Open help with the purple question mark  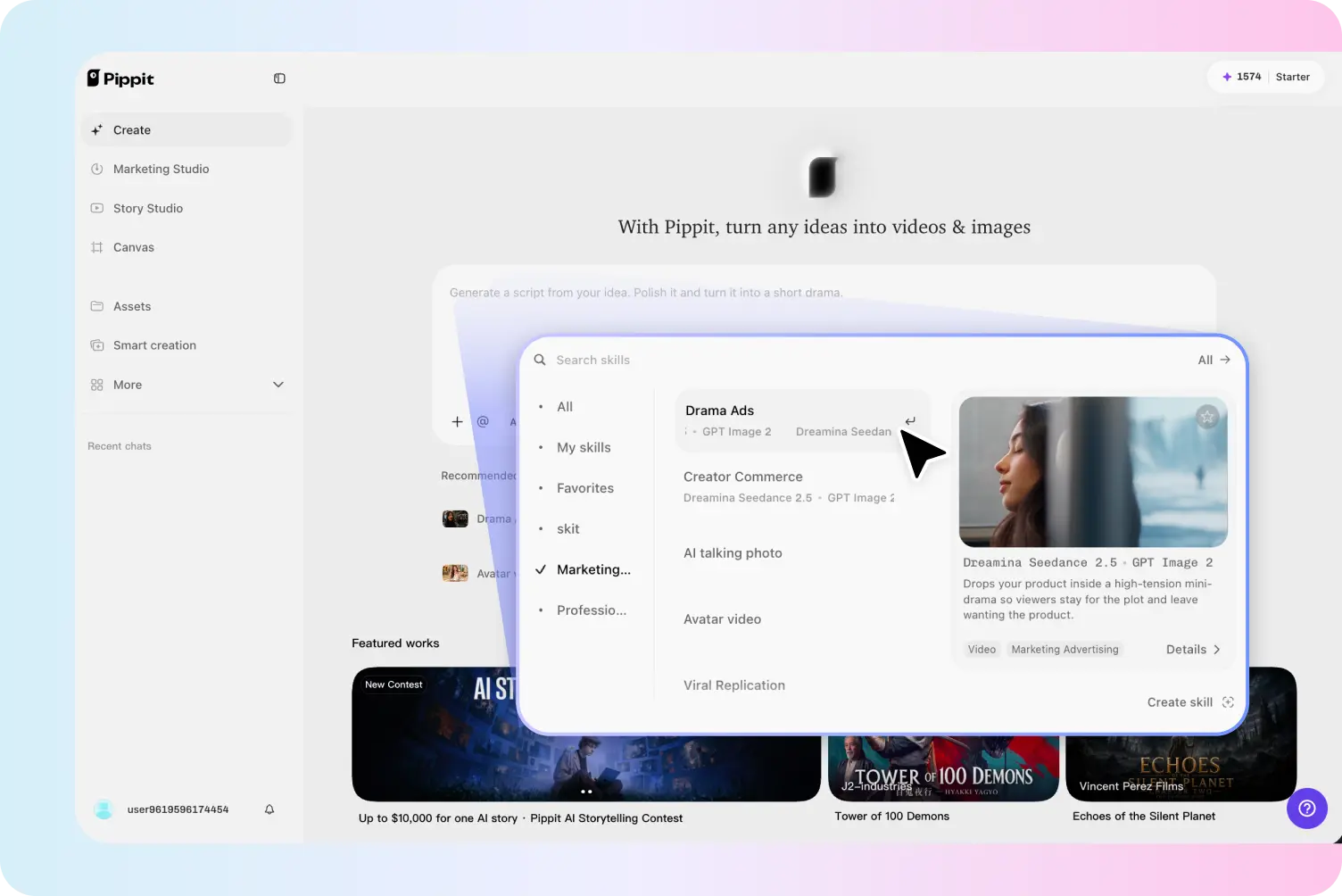[x=1307, y=809]
